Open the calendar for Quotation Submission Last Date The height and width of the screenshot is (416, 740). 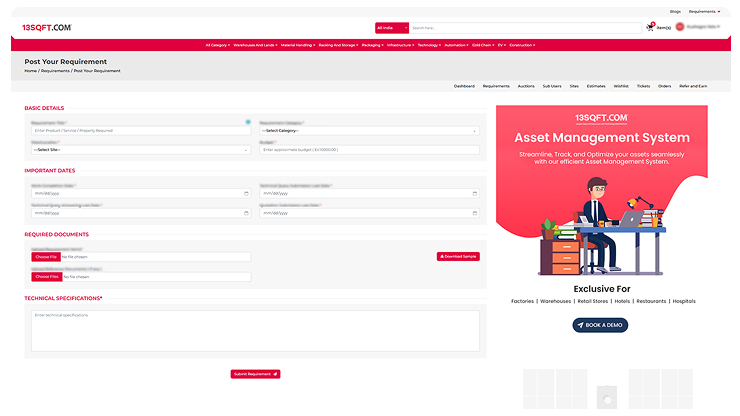pos(474,213)
